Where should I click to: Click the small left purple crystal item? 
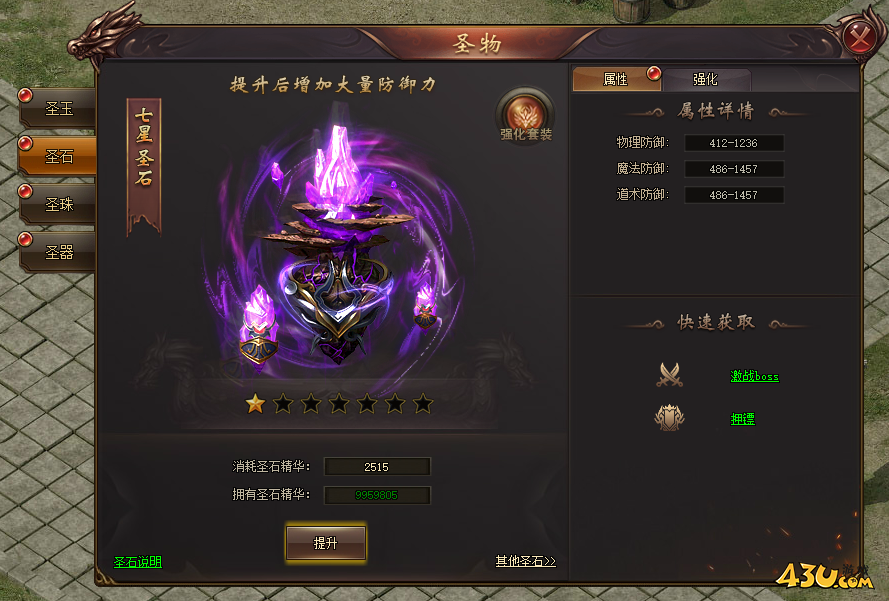(259, 329)
